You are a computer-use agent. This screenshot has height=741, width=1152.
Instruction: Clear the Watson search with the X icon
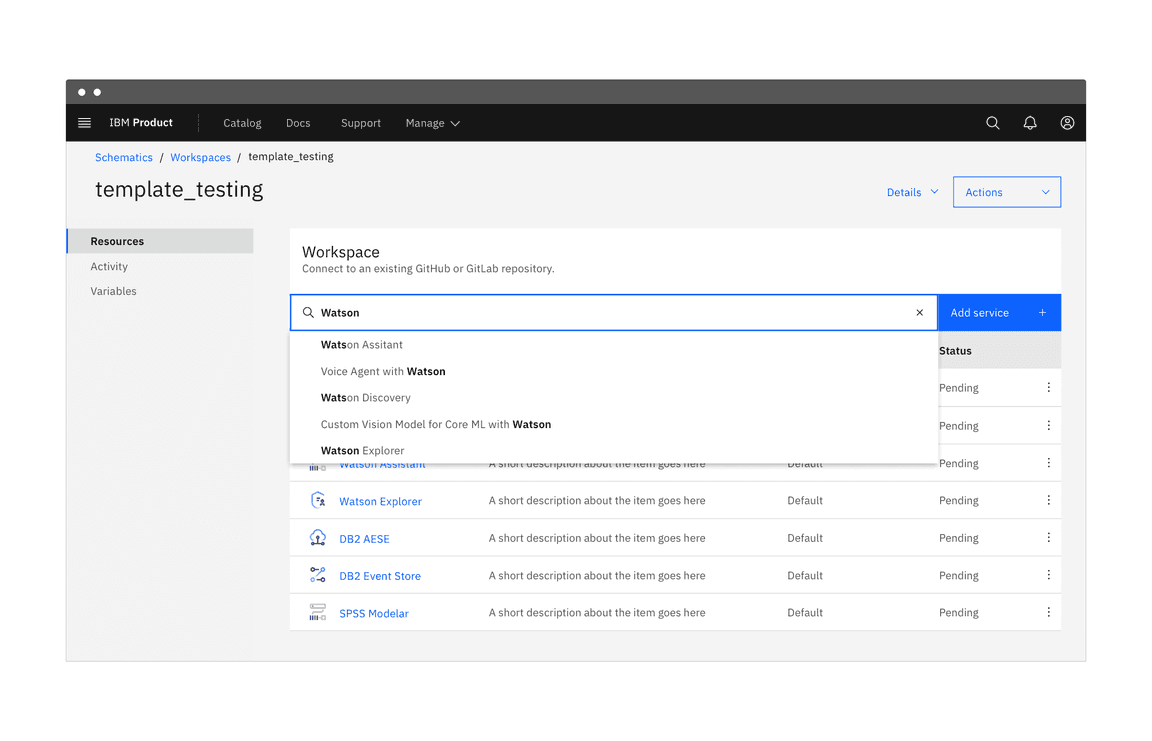pyautogui.click(x=919, y=312)
